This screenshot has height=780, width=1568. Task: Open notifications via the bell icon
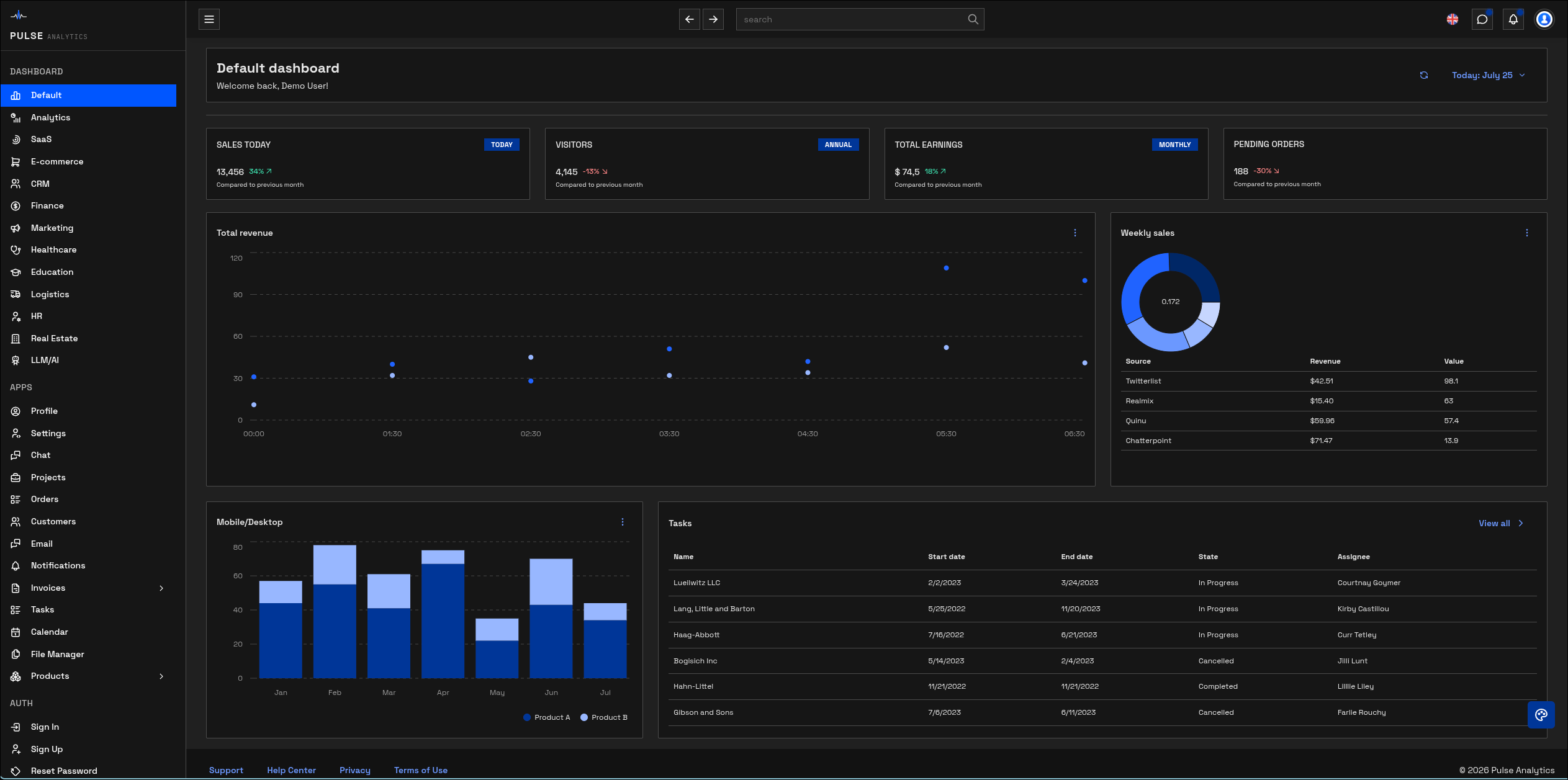click(1513, 19)
